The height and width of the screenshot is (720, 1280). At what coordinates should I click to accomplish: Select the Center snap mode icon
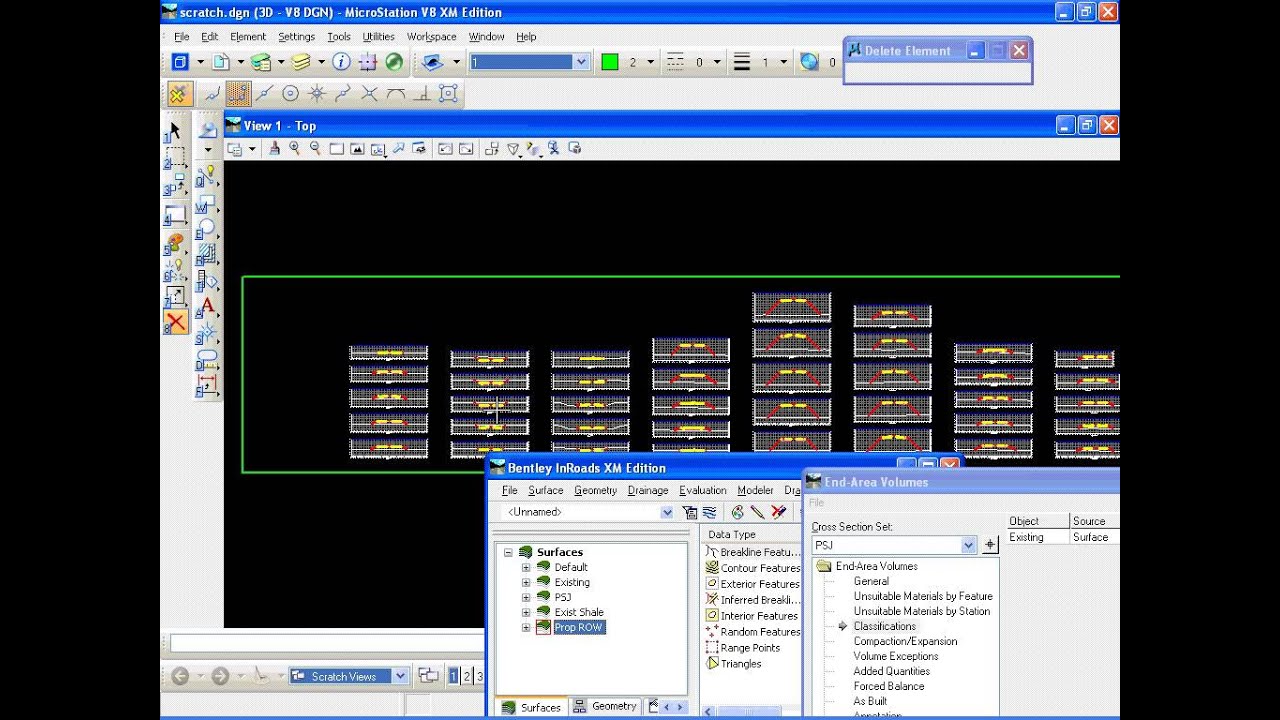pos(290,94)
